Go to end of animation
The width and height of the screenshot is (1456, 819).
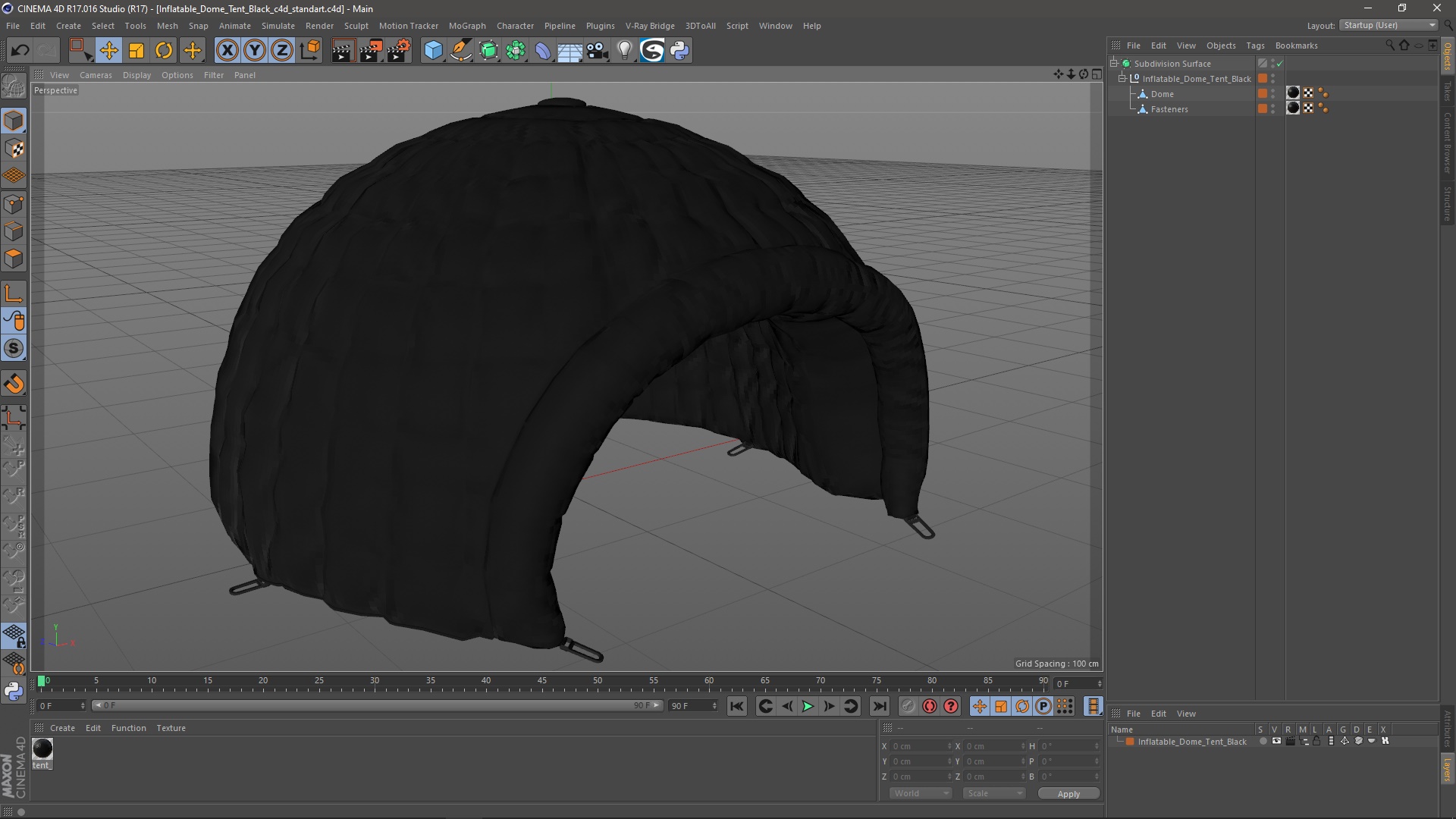(879, 706)
